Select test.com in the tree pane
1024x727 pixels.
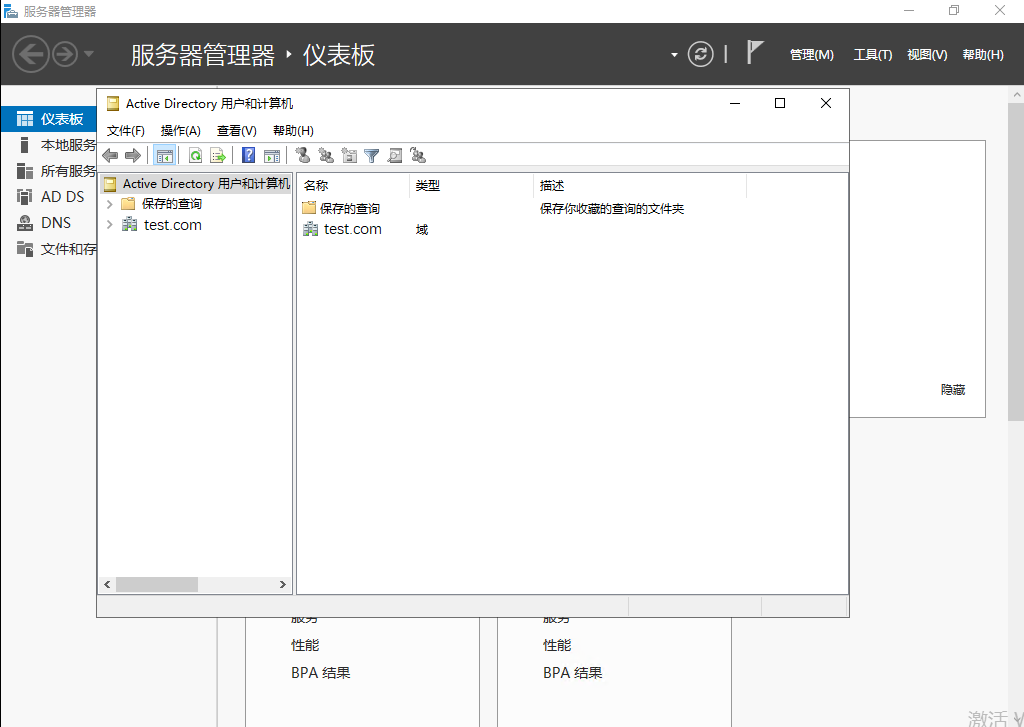pos(172,225)
